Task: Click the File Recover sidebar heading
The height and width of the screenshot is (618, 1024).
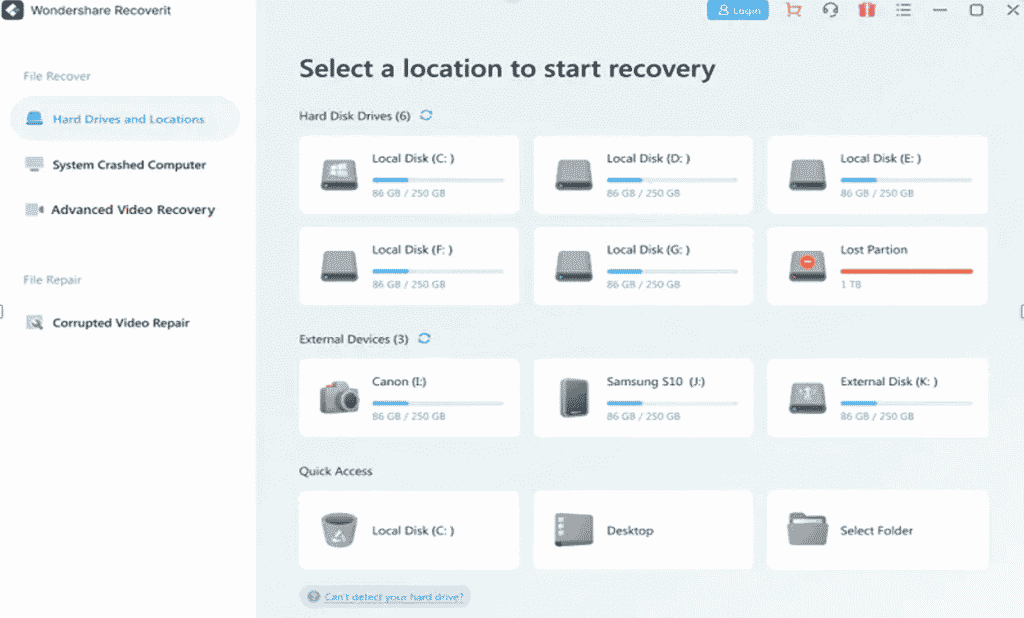Action: pos(57,76)
